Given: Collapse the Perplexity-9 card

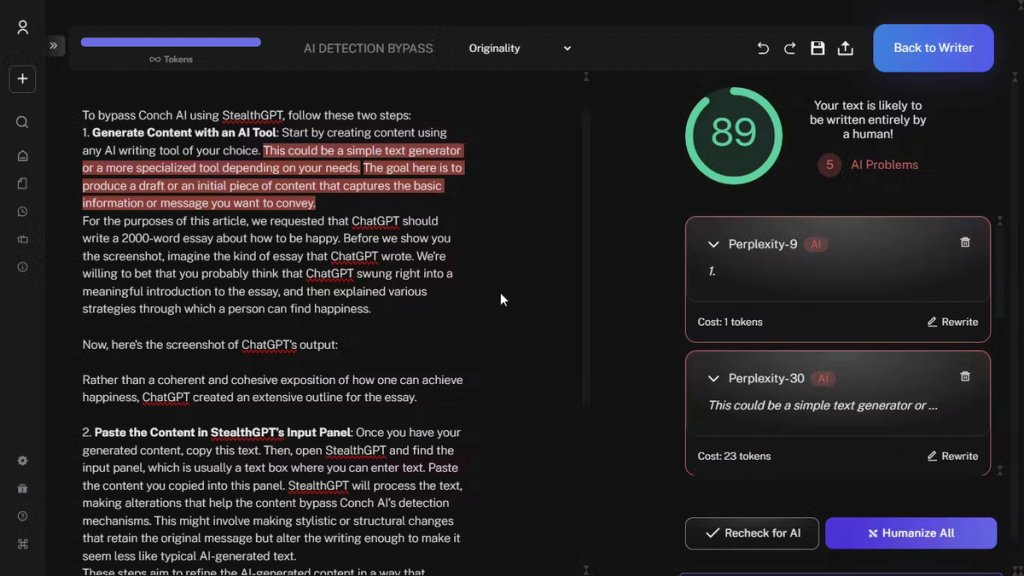Looking at the screenshot, I should point(713,244).
